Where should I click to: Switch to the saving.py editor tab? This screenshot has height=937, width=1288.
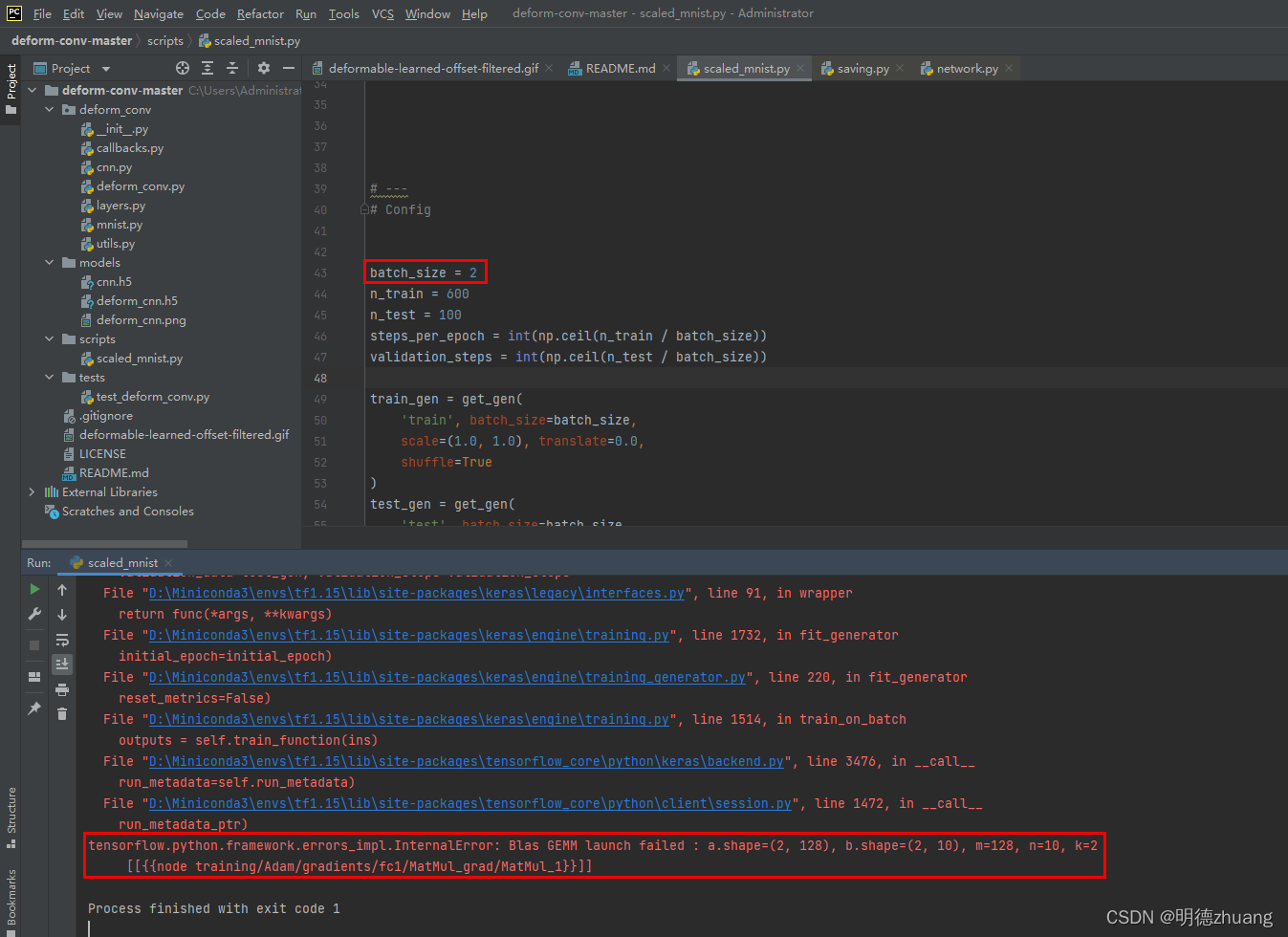(x=862, y=68)
